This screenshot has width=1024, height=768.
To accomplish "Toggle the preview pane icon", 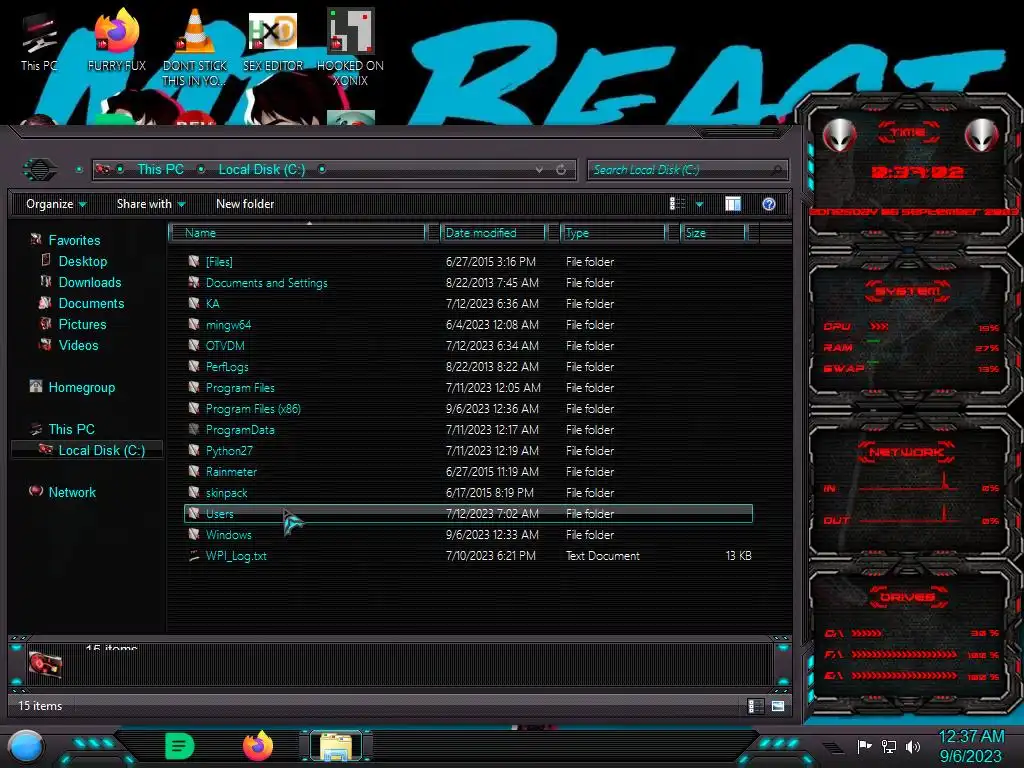I will pos(733,204).
